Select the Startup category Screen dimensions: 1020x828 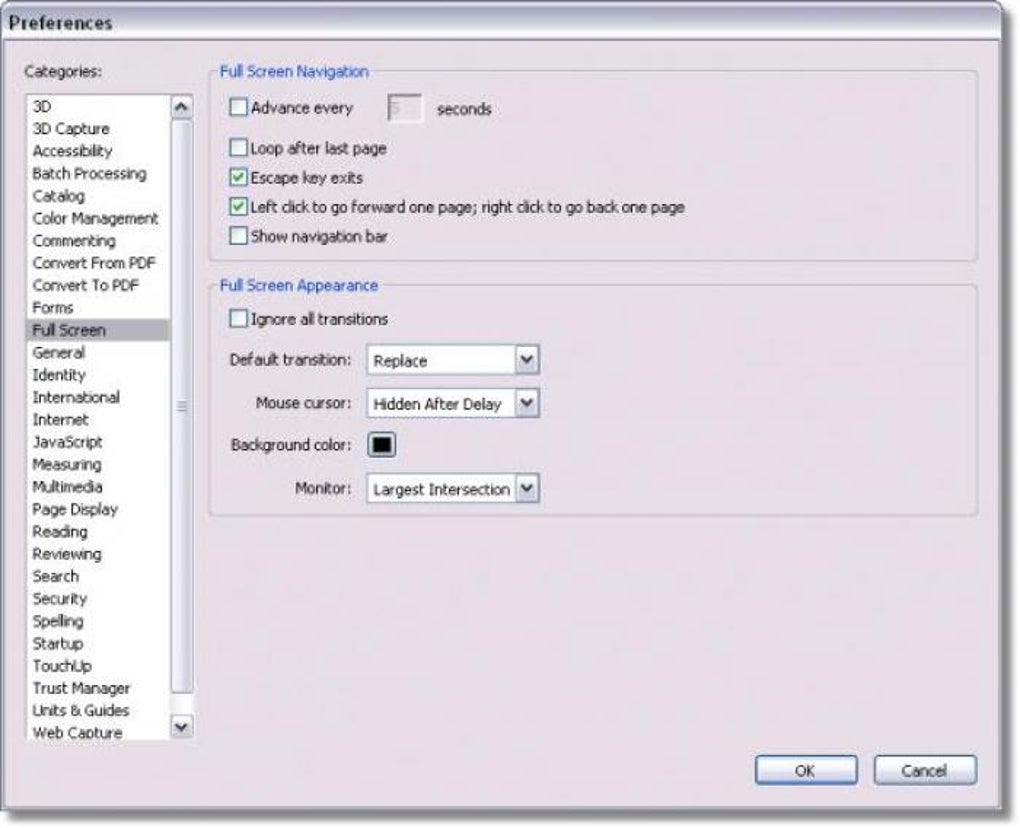pos(98,644)
